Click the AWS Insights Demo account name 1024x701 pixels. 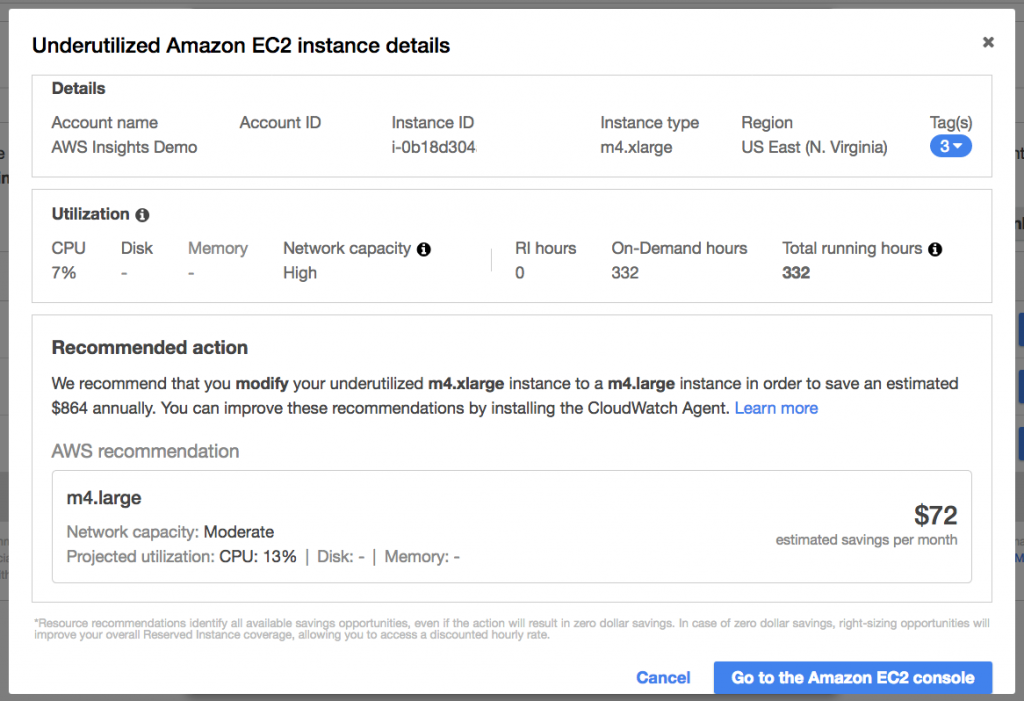click(124, 148)
